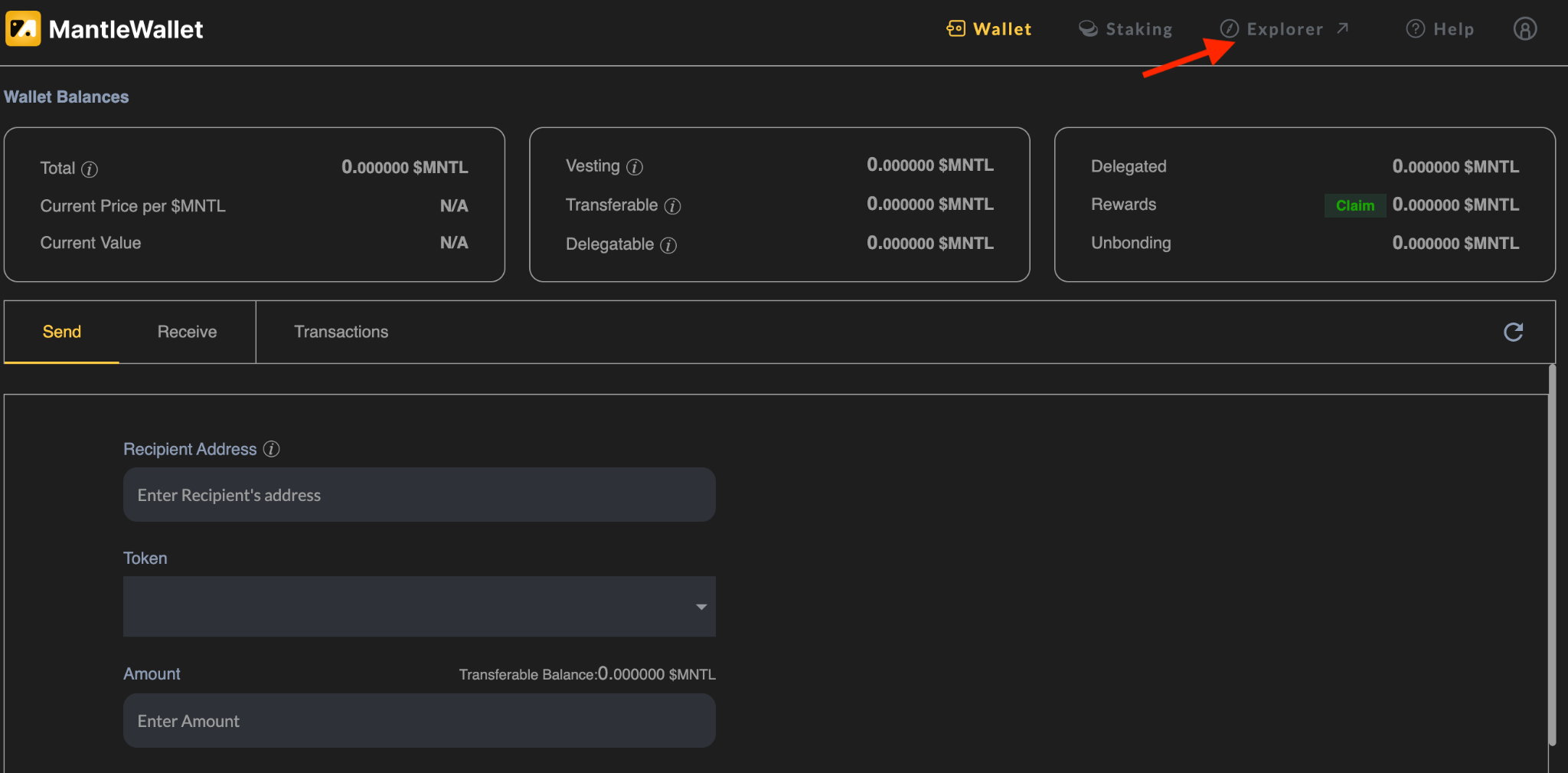
Task: Click the Enter Recipient's address field
Action: click(x=419, y=495)
